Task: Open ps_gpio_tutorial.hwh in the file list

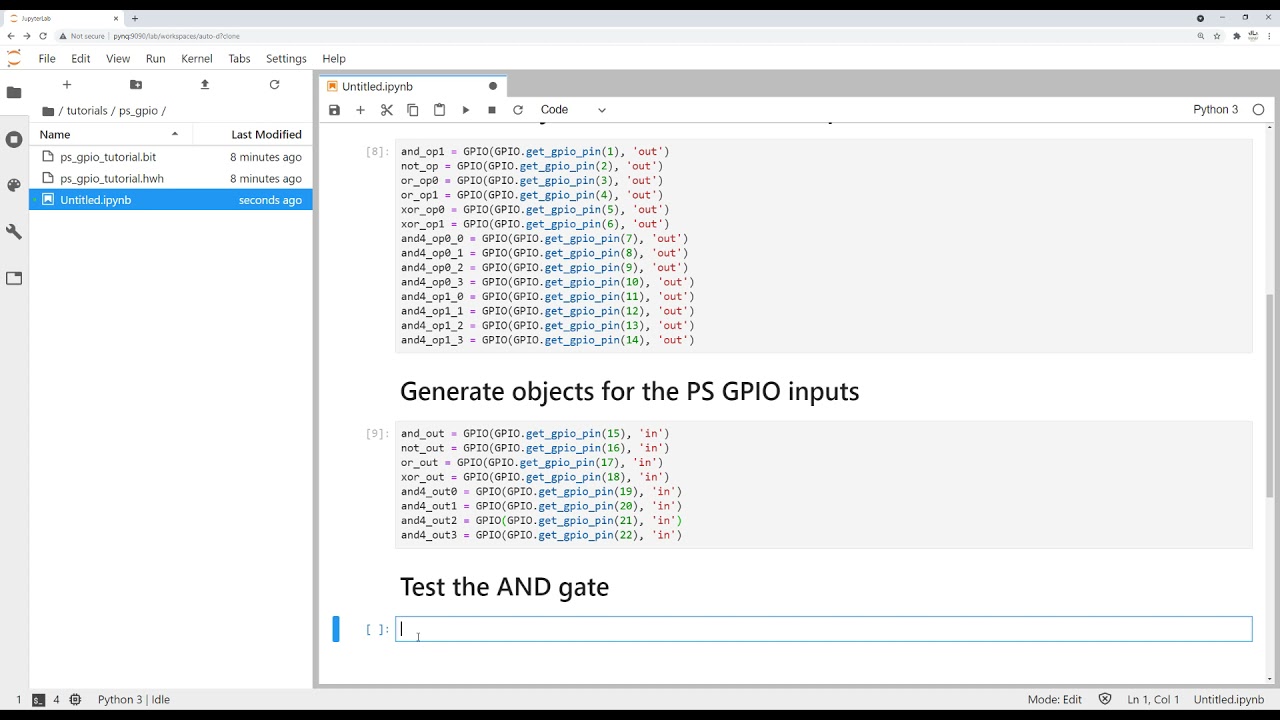Action: click(112, 179)
